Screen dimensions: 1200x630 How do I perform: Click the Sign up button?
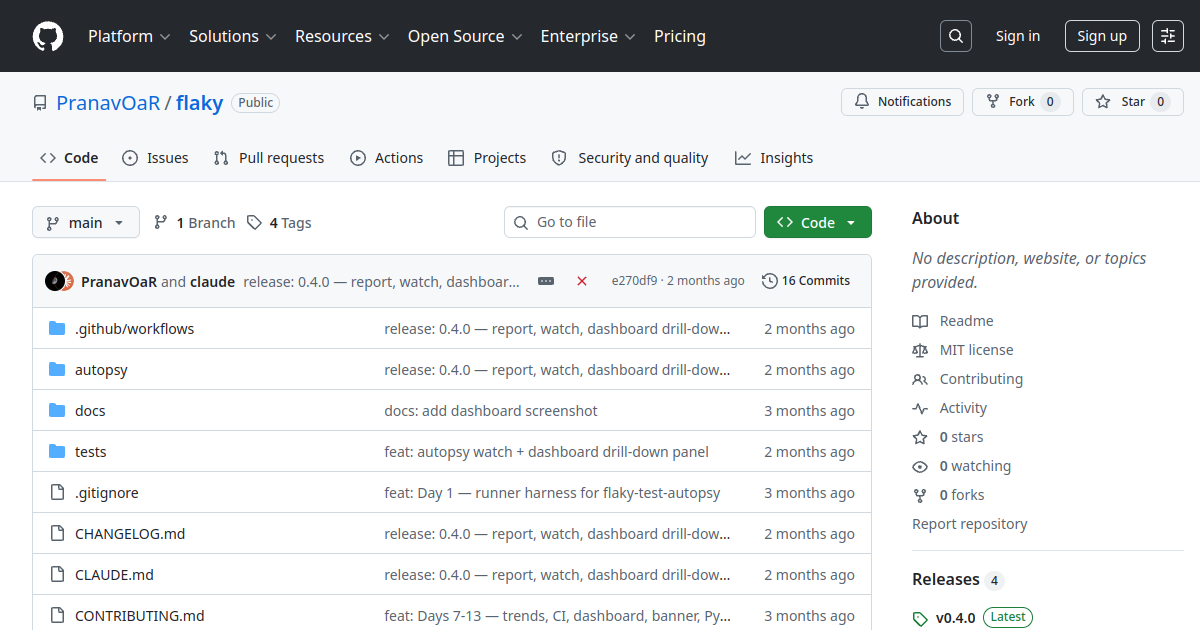pyautogui.click(x=1102, y=36)
